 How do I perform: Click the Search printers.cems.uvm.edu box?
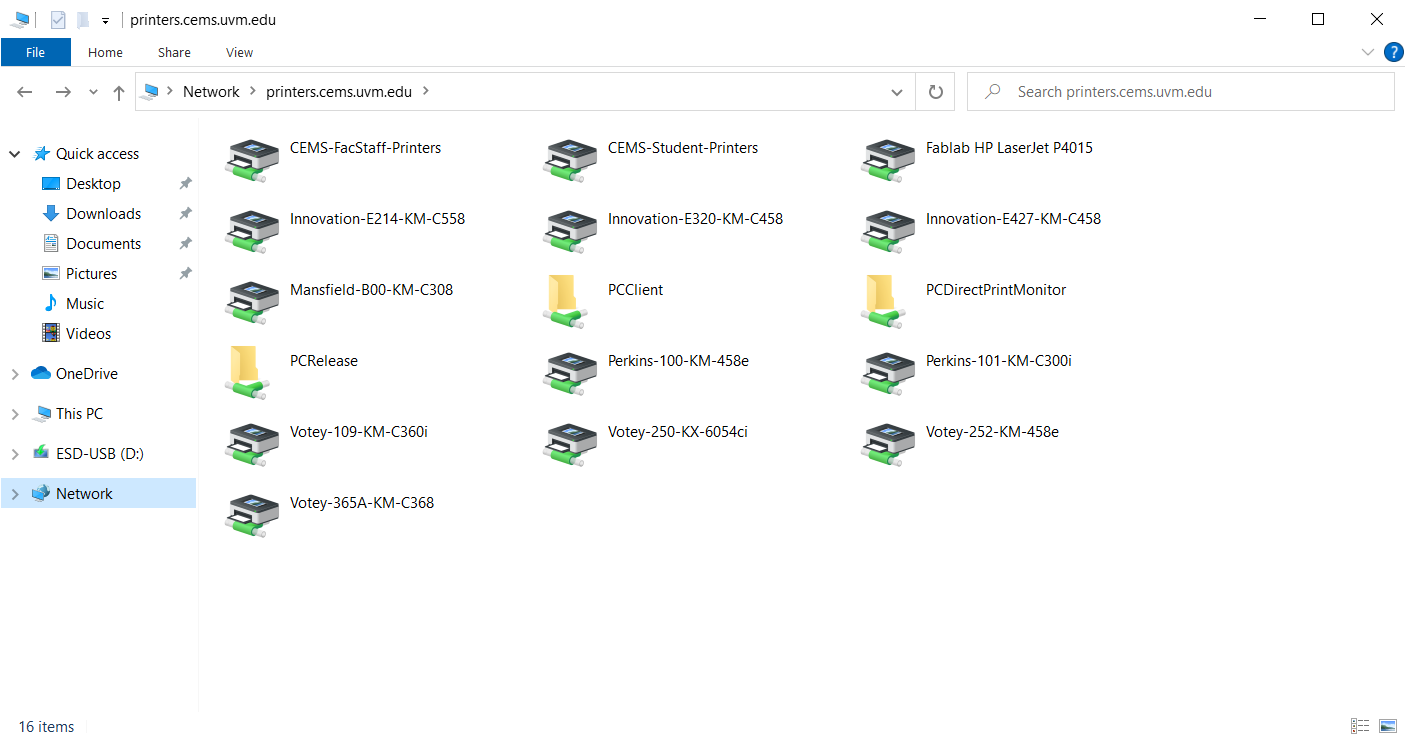tap(1180, 92)
